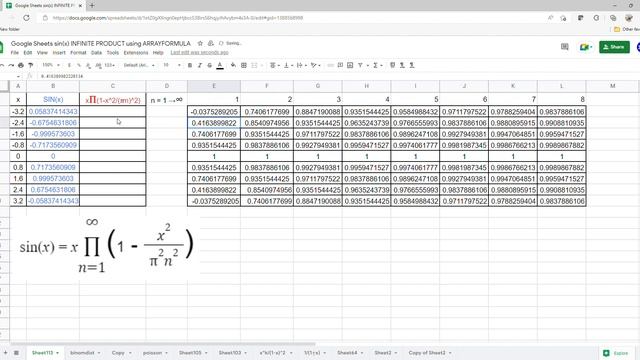Screen dimensions: 640x360
Task: Click the Print icon
Action: point(21,65)
